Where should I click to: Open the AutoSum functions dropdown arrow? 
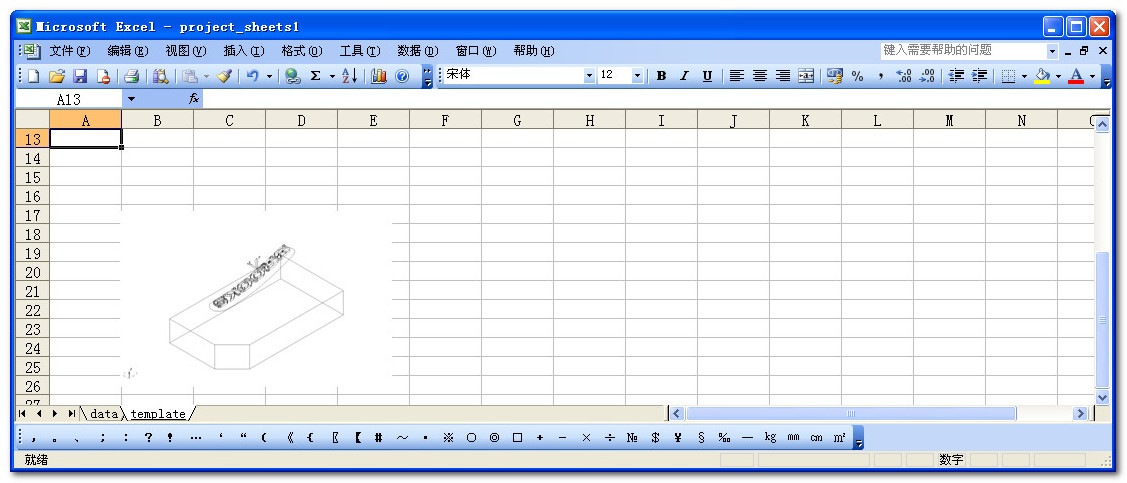(332, 76)
